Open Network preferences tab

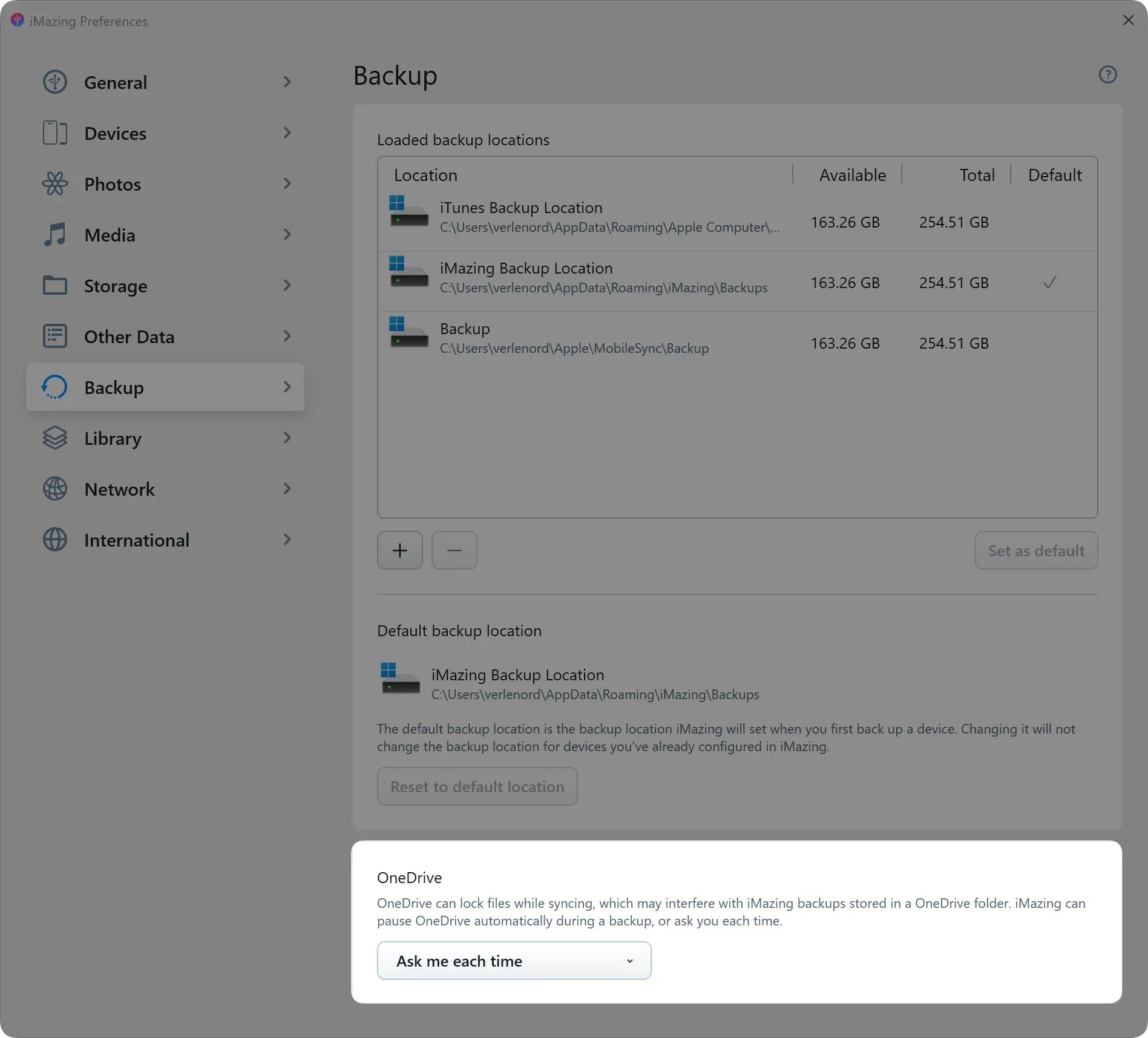(x=165, y=488)
